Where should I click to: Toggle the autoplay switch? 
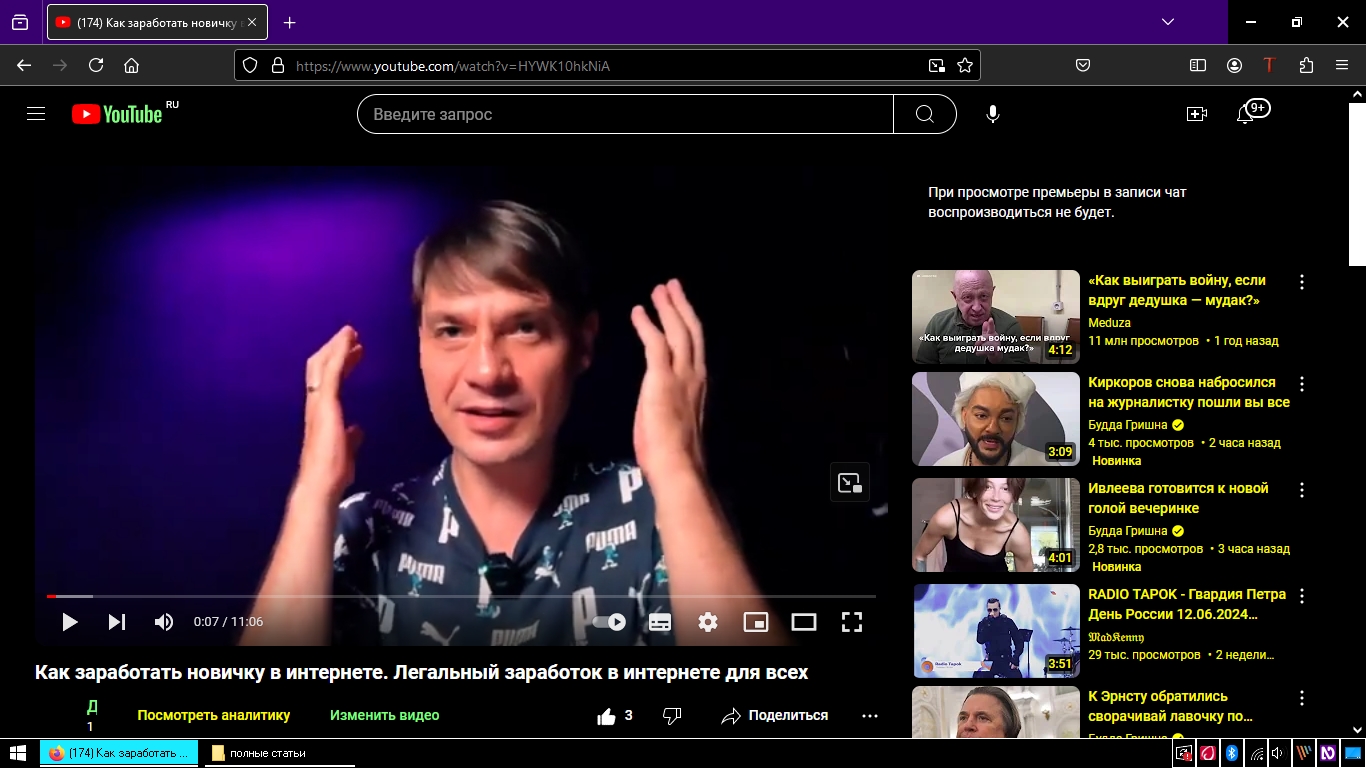point(610,622)
